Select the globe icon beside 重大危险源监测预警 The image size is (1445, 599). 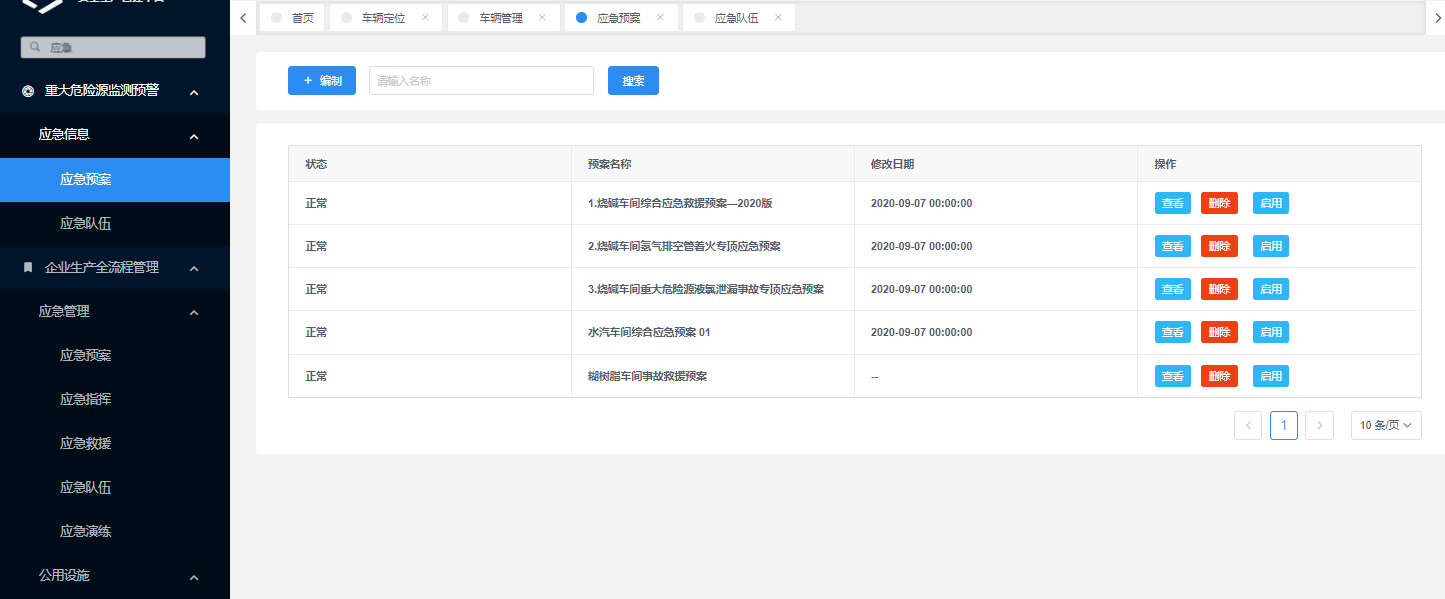(27, 90)
